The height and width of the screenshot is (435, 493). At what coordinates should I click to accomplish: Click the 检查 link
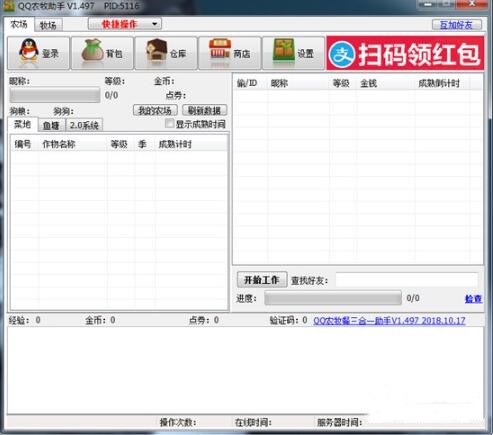pyautogui.click(x=473, y=298)
